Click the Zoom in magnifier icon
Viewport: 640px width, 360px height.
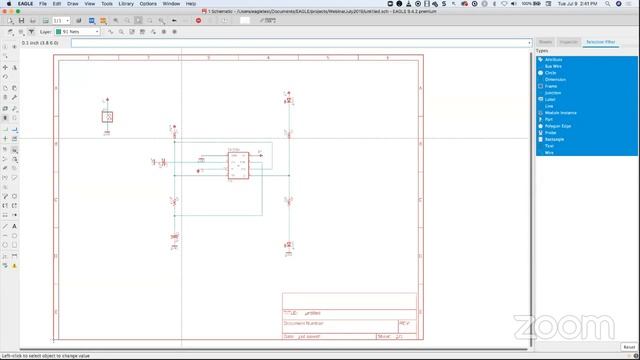click(x=116, y=20)
